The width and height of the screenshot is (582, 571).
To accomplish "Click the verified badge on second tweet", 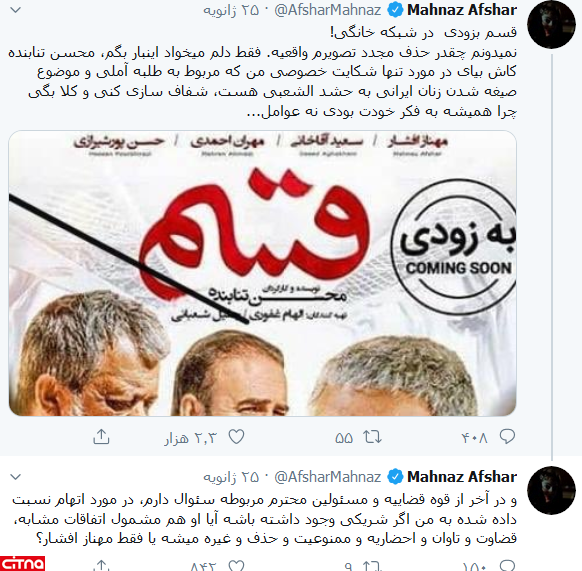I will click(x=395, y=477).
